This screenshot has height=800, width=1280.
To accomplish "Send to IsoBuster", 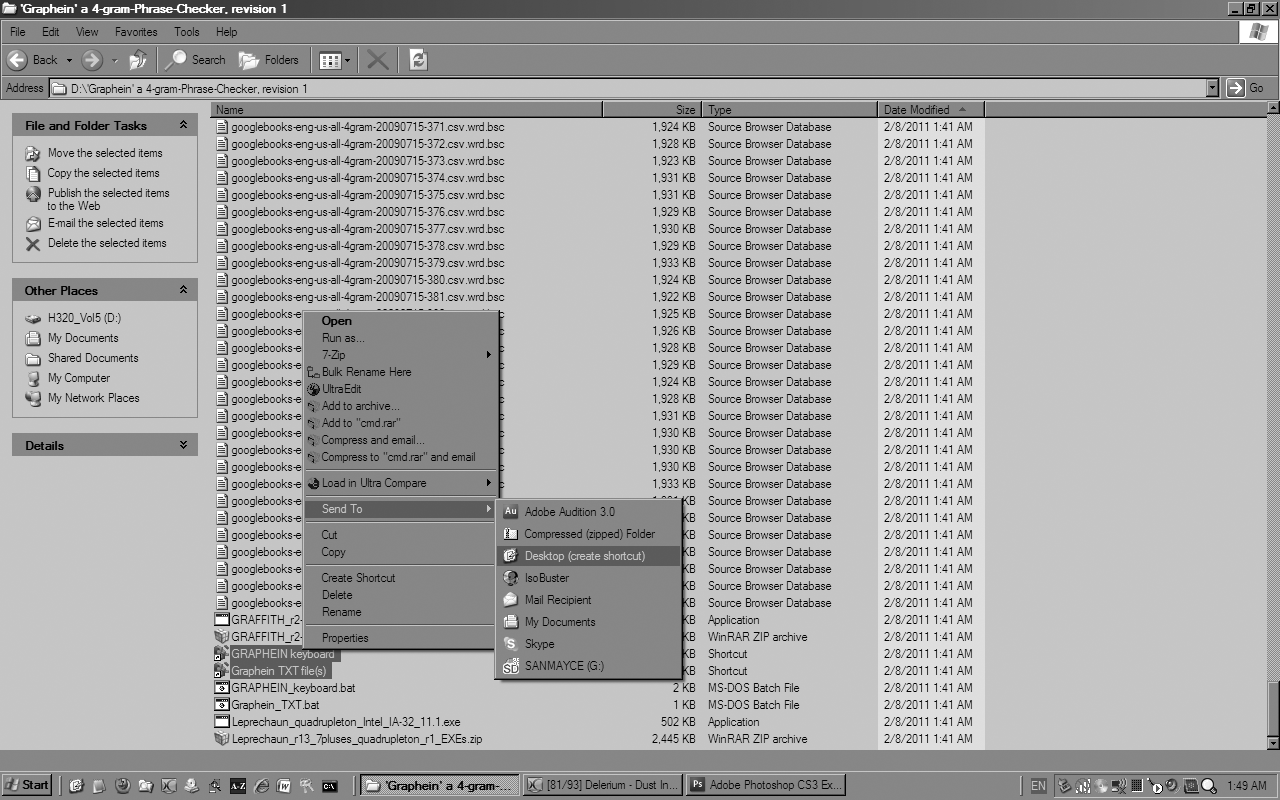I will pos(588,578).
